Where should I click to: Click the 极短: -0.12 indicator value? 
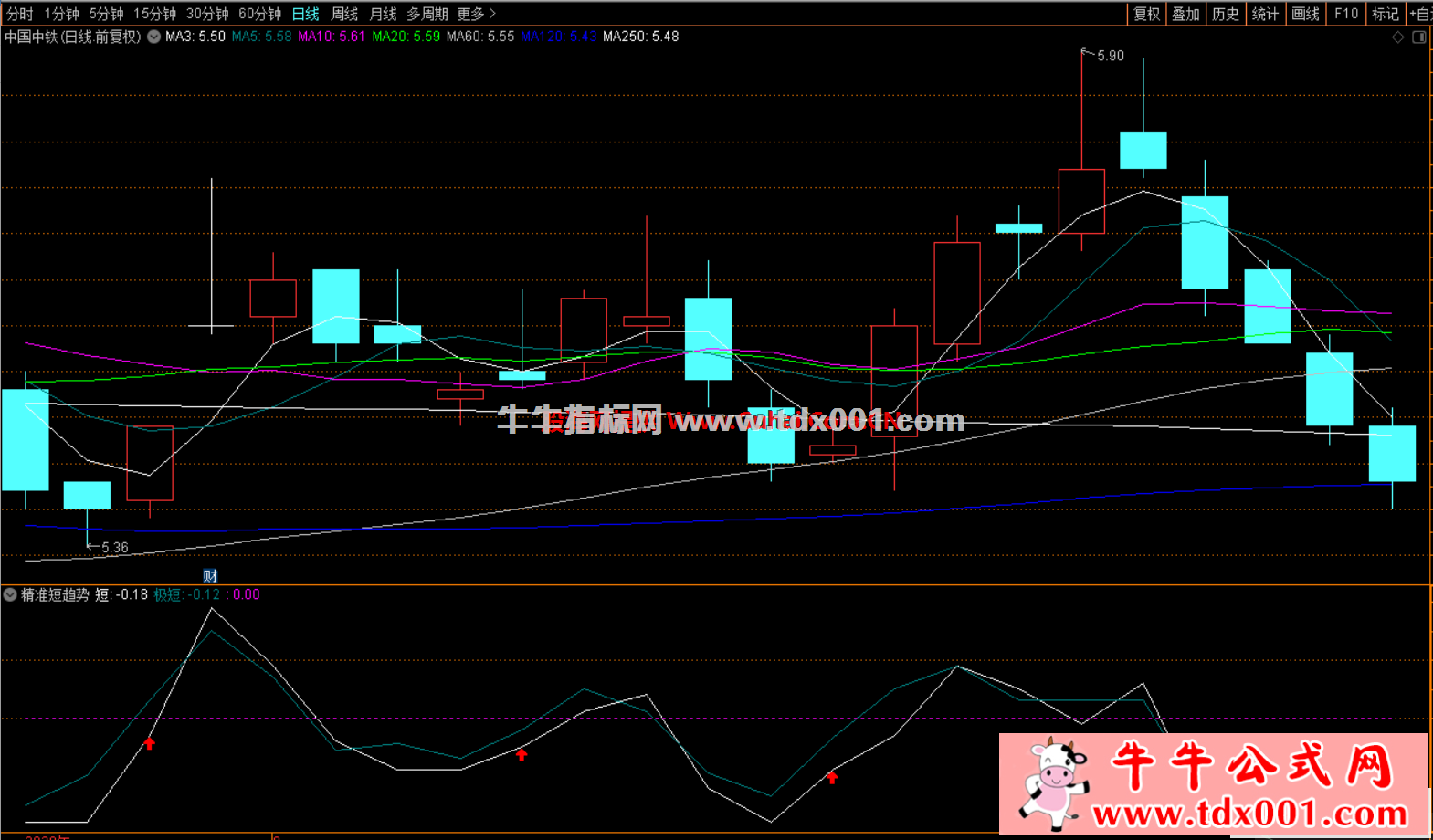(187, 594)
